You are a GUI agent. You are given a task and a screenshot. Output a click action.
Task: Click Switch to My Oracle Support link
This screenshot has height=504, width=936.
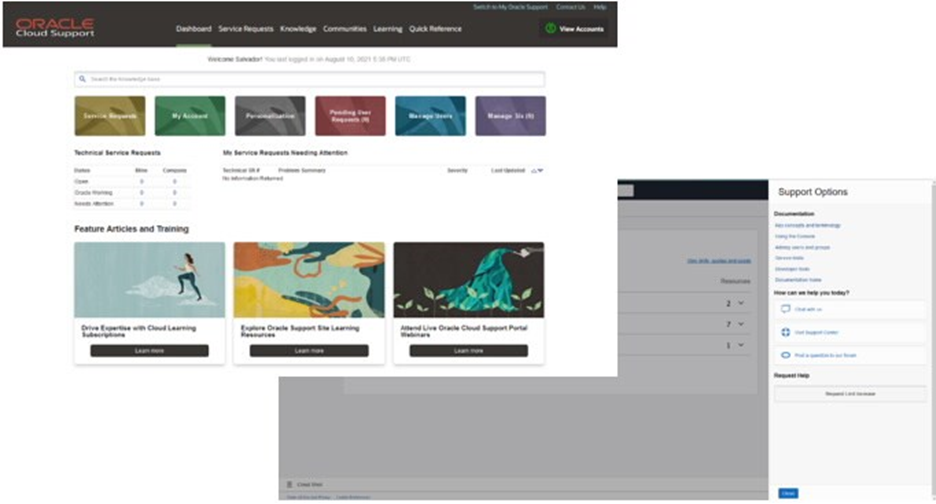(510, 7)
